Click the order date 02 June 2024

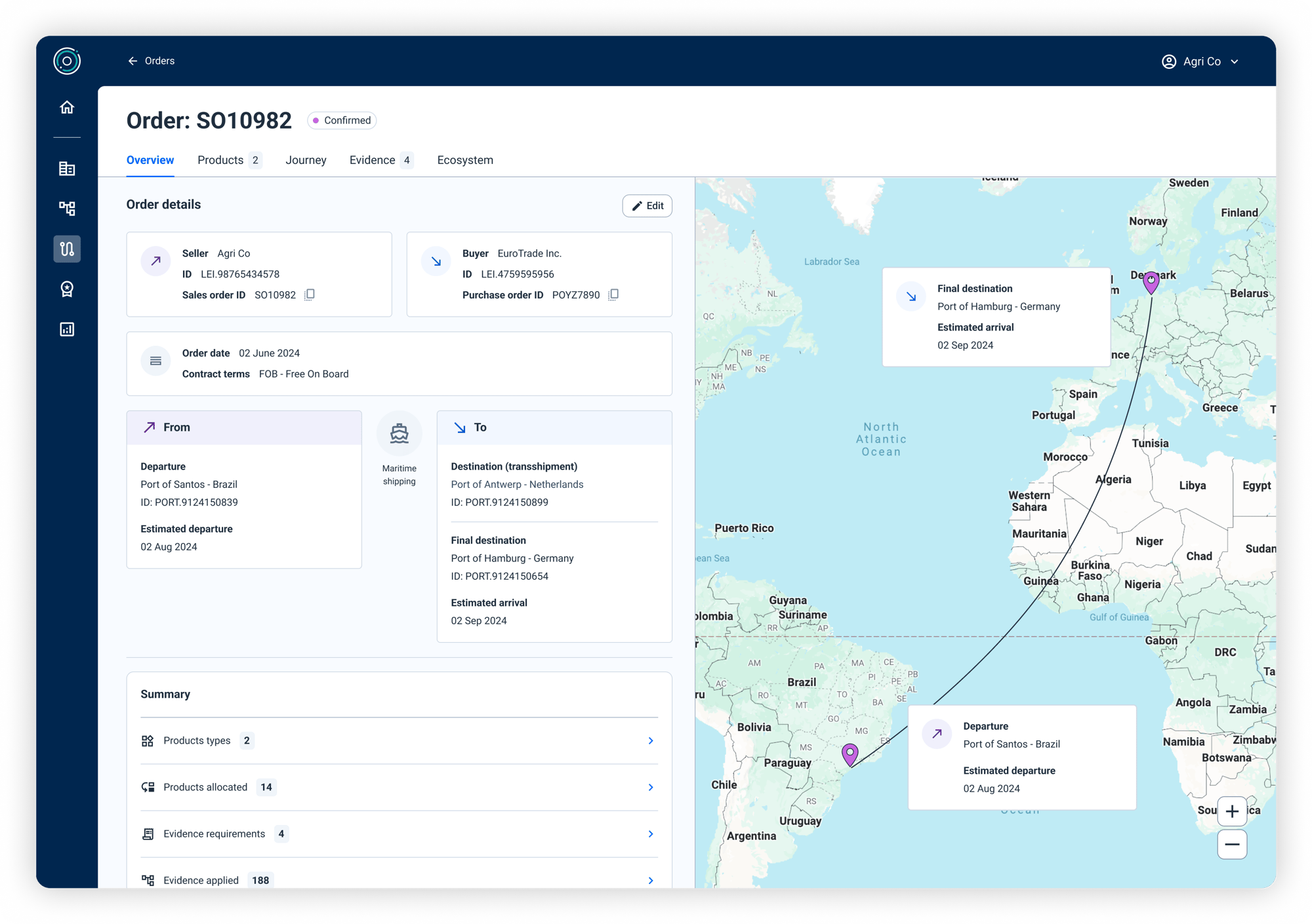pos(270,353)
